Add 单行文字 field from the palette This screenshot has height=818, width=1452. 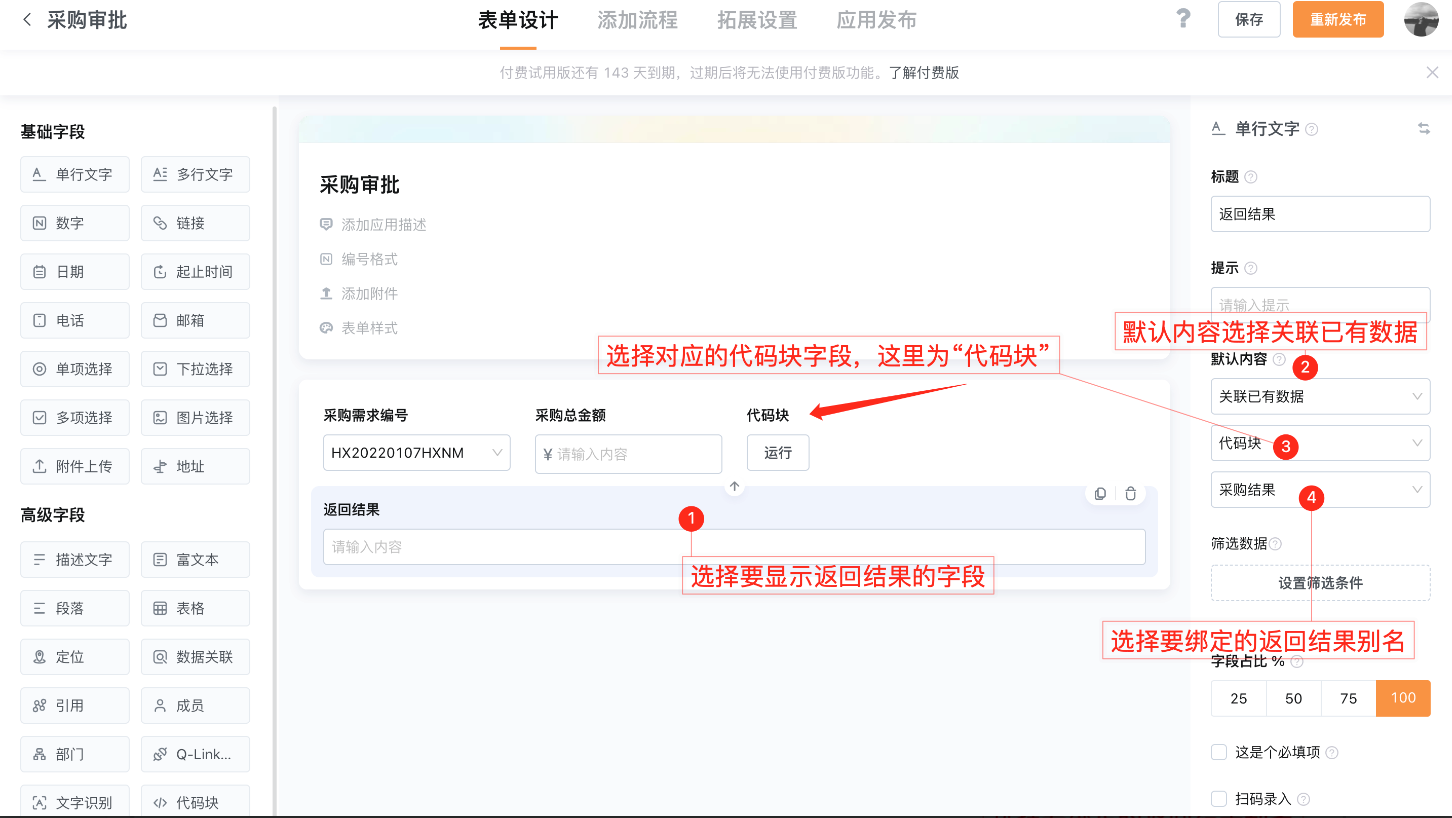pos(75,174)
